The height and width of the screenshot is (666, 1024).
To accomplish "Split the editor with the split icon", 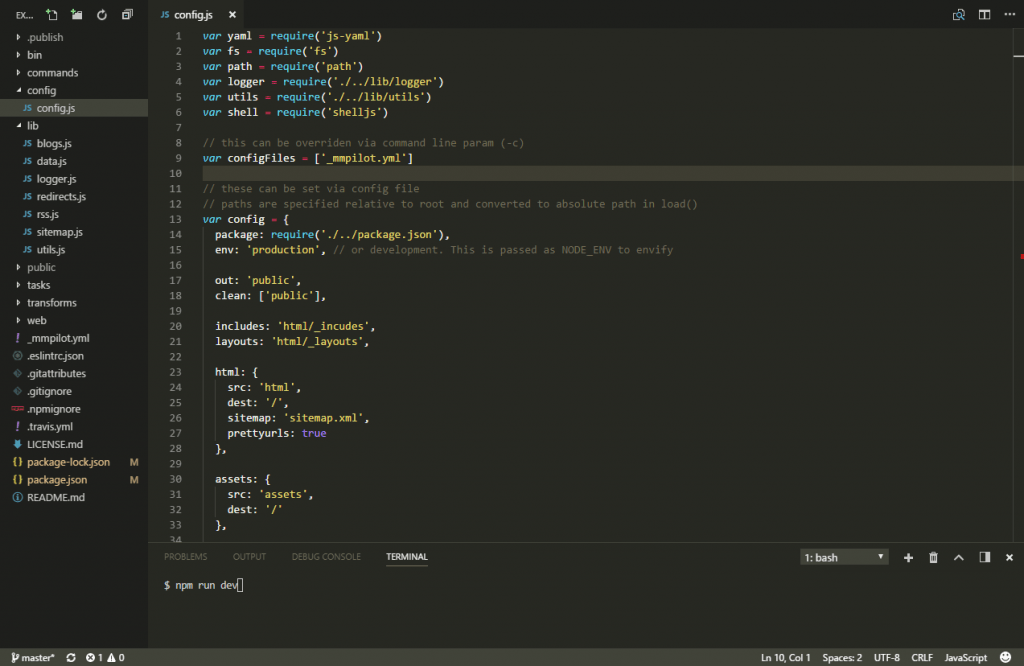I will click(x=984, y=14).
